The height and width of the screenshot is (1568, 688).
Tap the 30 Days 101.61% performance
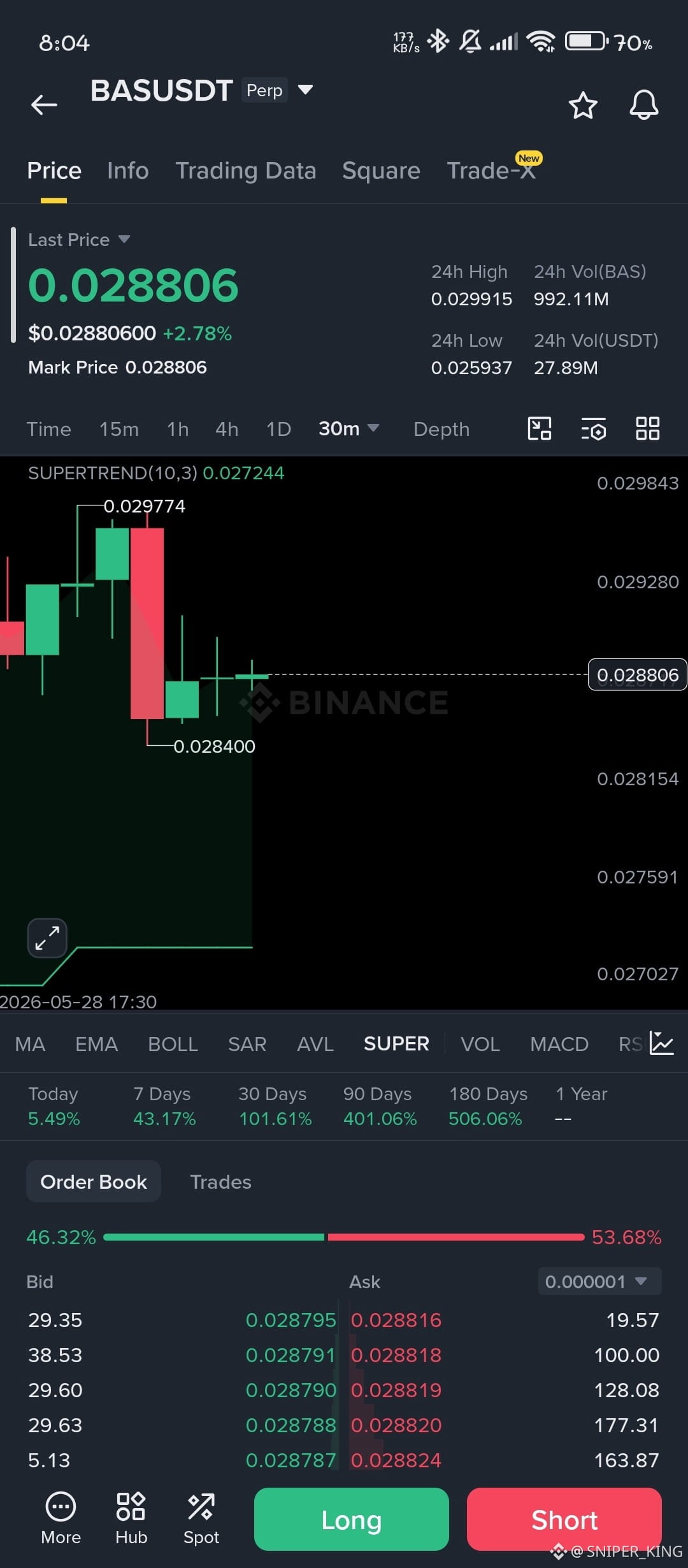click(275, 1106)
